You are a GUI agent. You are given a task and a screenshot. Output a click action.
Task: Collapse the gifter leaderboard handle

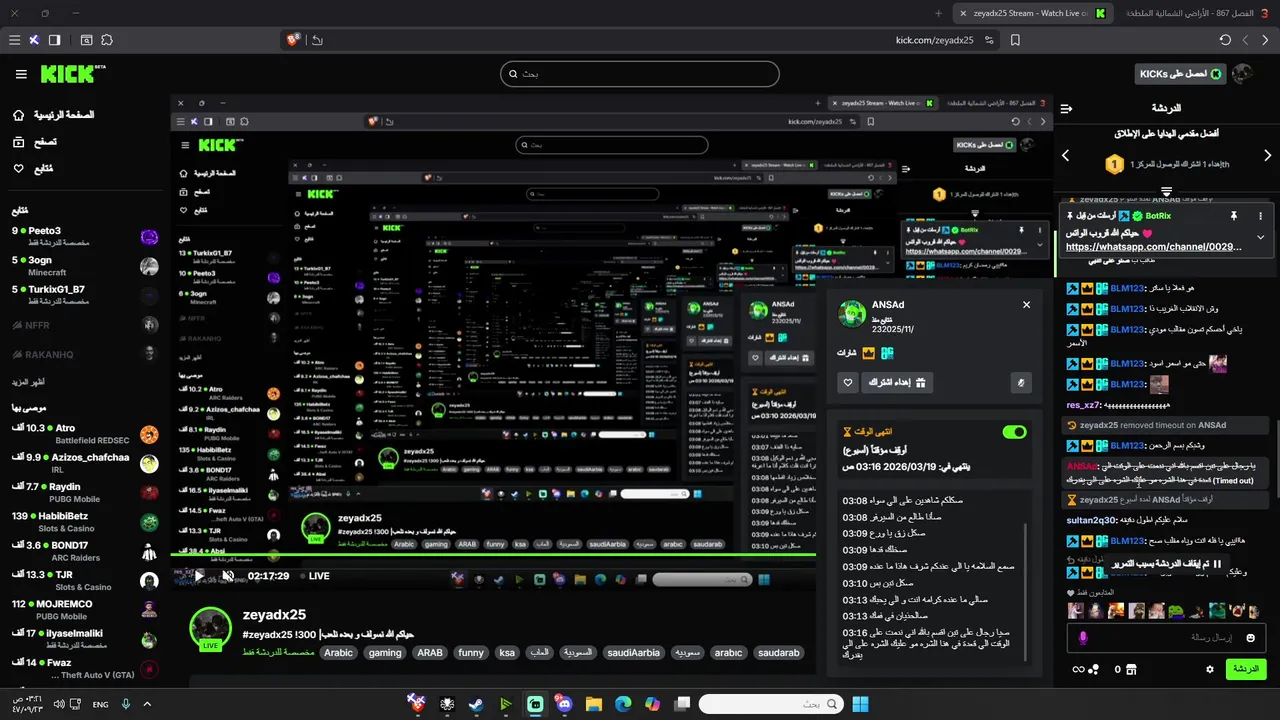(1166, 191)
